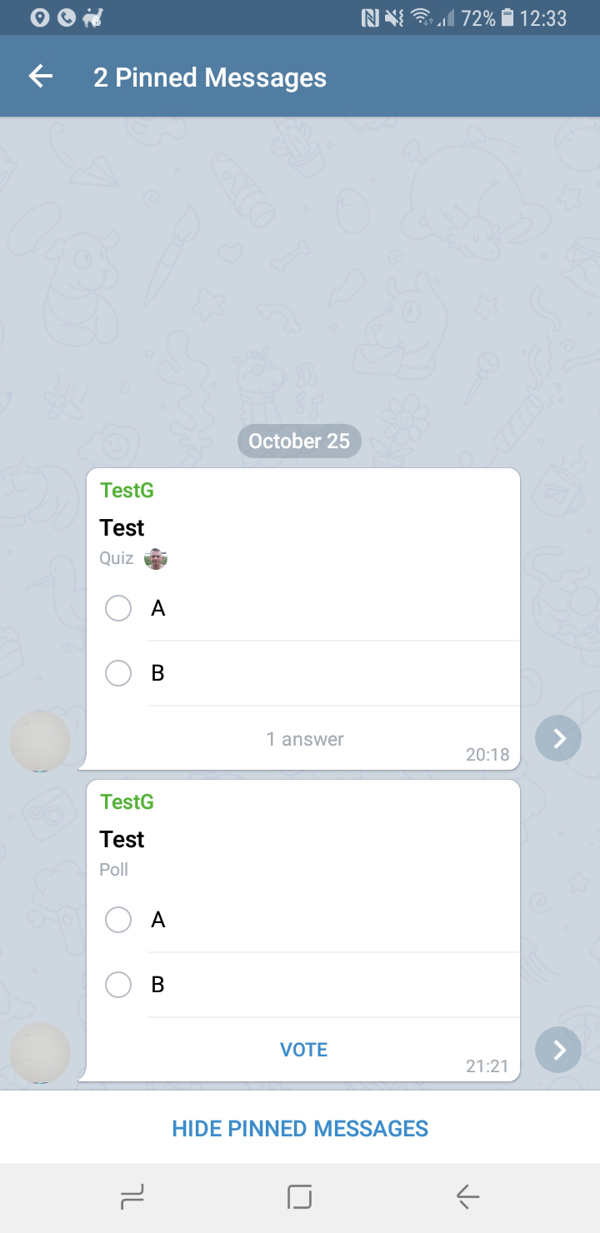The width and height of the screenshot is (600, 1233).
Task: Tap Hide Pinned Messages
Action: pos(300,1128)
